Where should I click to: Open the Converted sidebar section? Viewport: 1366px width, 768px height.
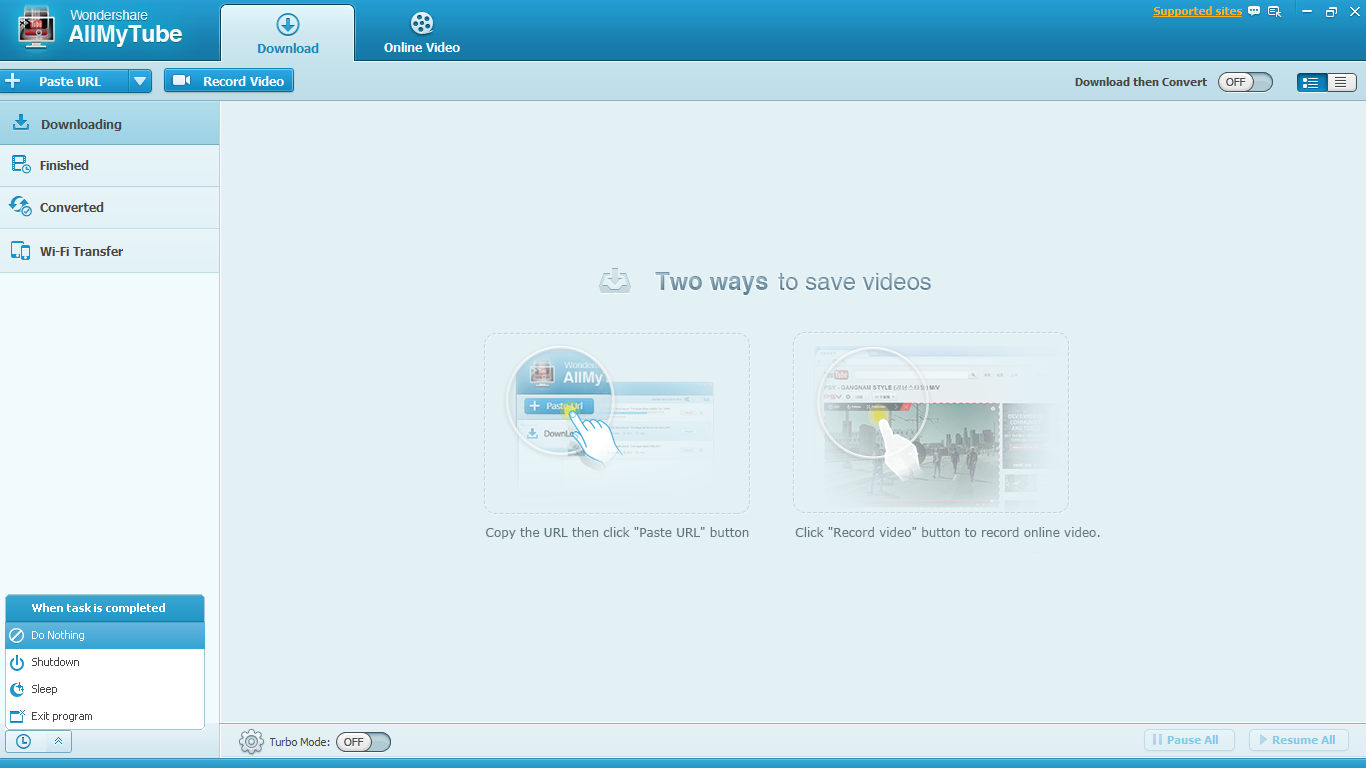(x=109, y=208)
